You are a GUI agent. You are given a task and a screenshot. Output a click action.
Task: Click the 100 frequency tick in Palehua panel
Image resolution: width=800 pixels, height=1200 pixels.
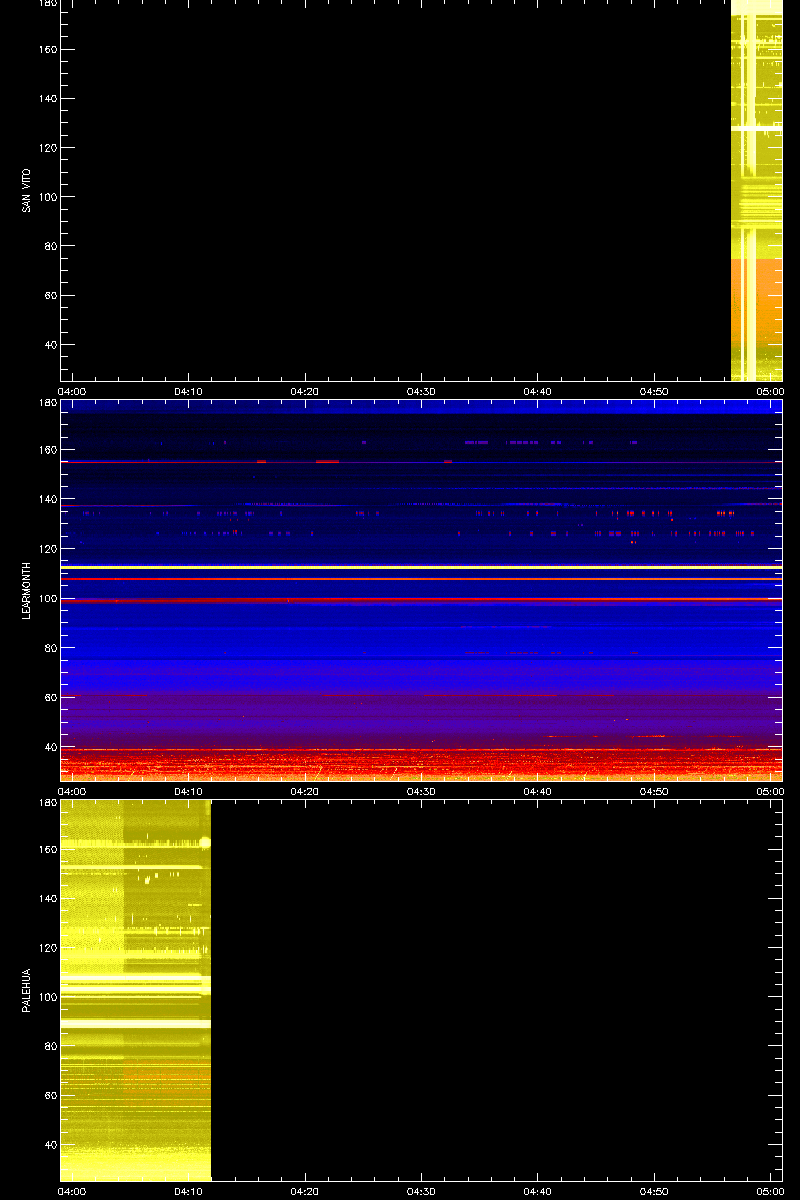point(47,997)
